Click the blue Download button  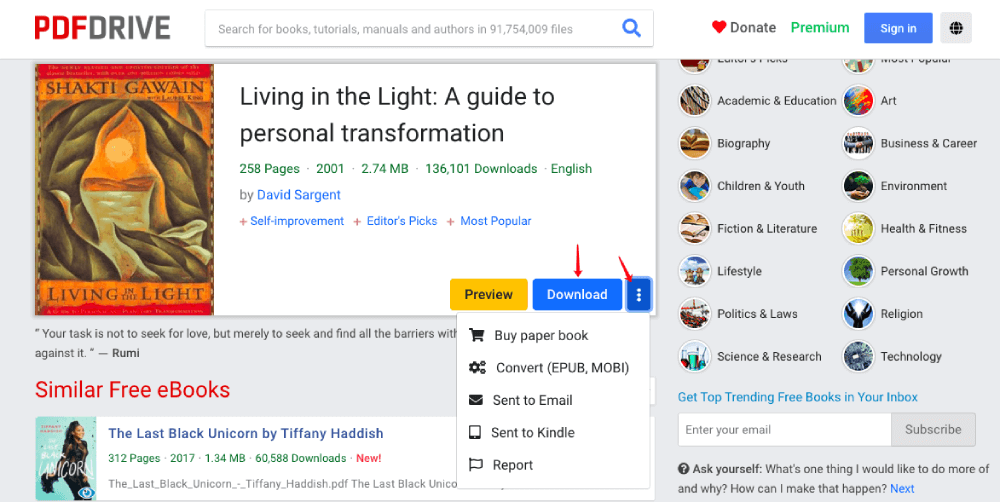[577, 294]
